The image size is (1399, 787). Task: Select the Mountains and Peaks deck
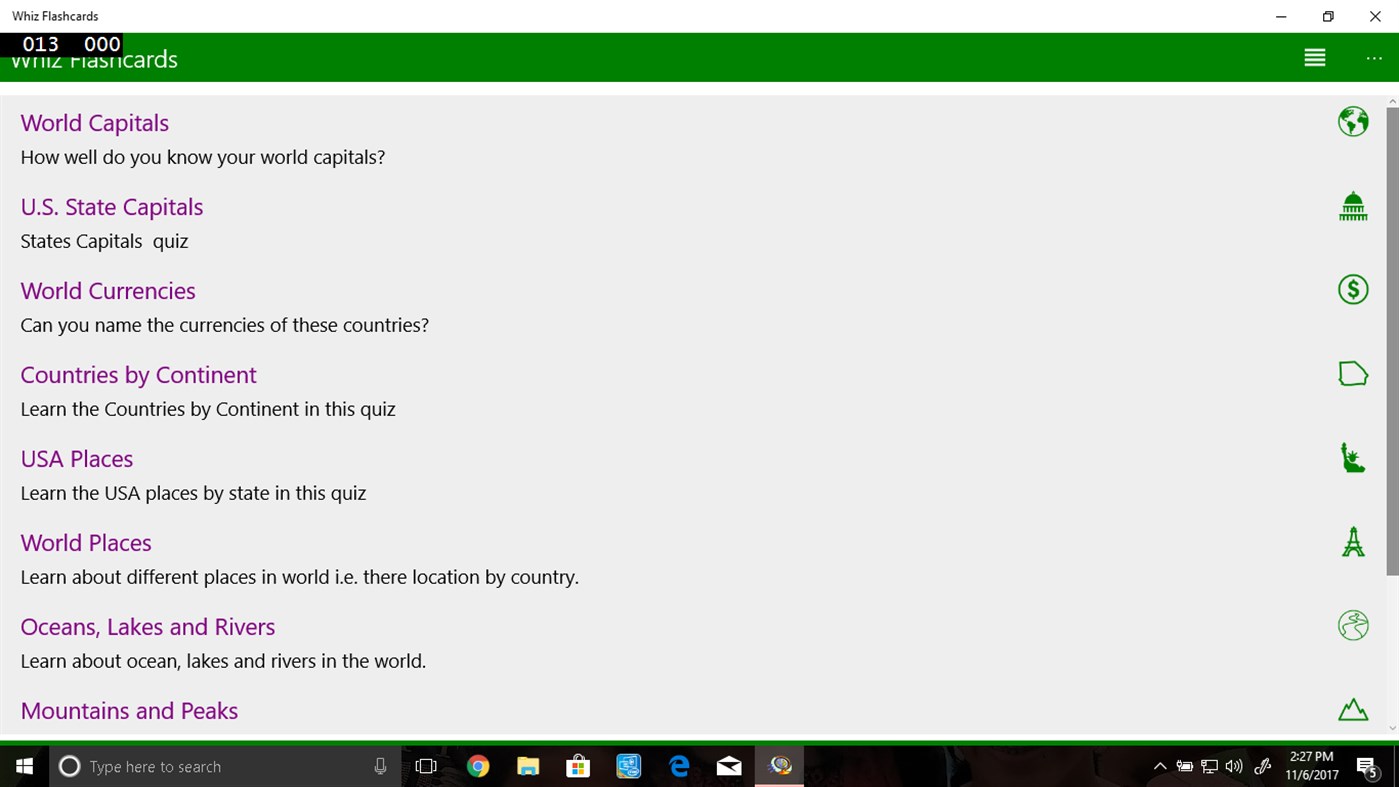pyautogui.click(x=129, y=710)
